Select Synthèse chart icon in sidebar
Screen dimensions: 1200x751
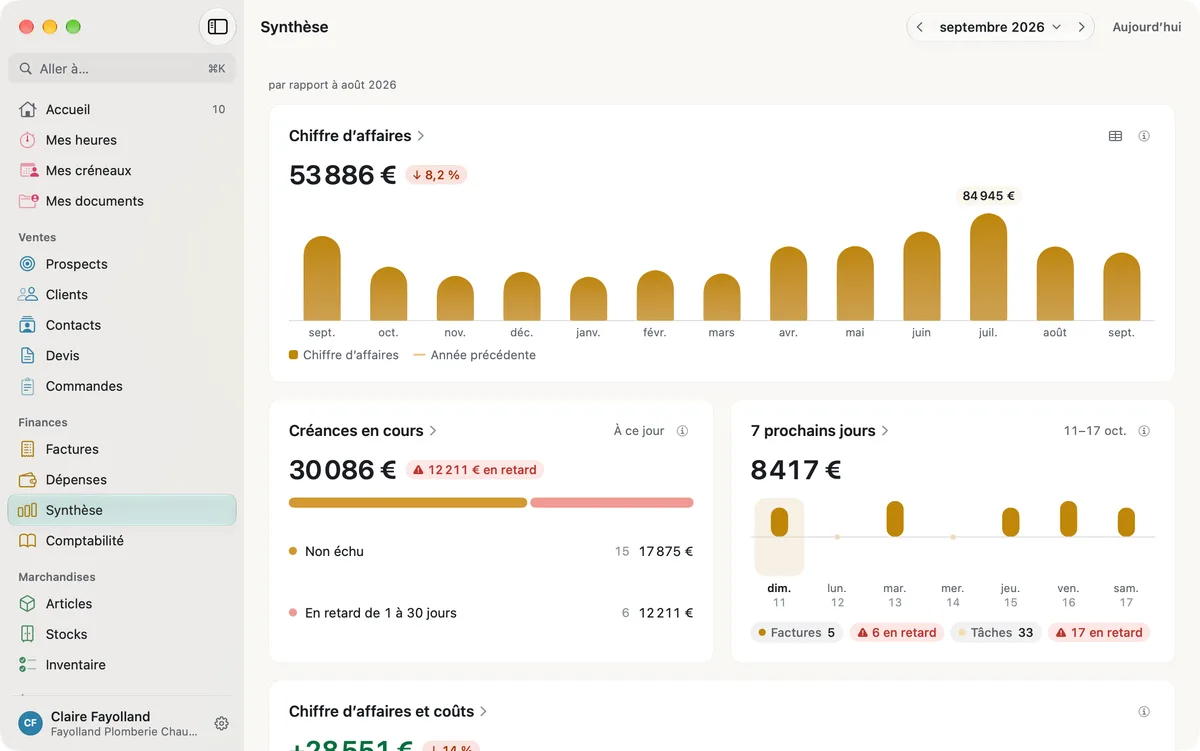(28, 510)
